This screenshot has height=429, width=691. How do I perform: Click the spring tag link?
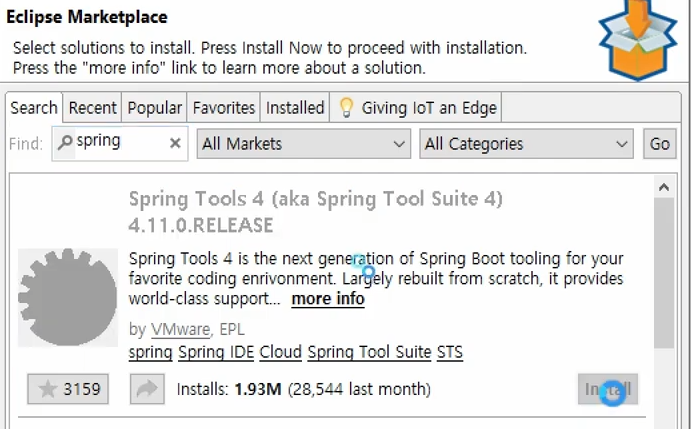[150, 352]
